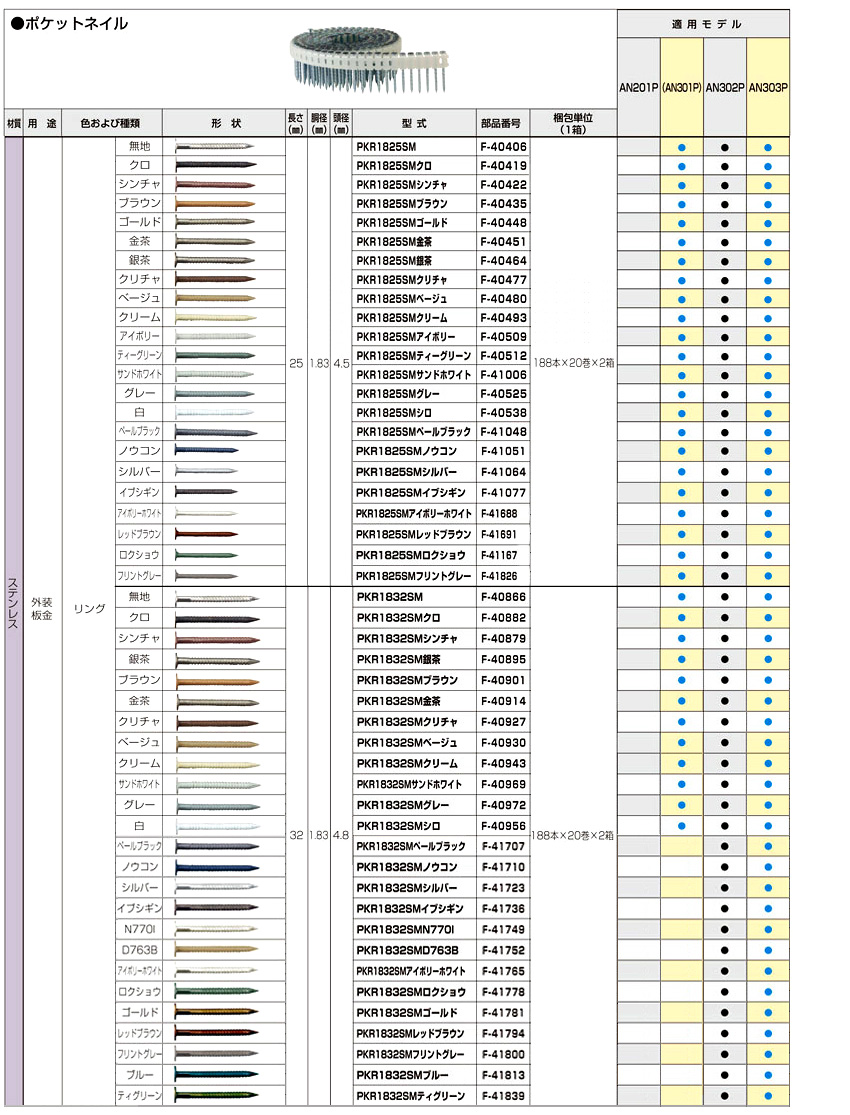Viewport: 850px width, 1115px height.
Task: Select model cell PKR1825SMゴールド
Action: (415, 223)
